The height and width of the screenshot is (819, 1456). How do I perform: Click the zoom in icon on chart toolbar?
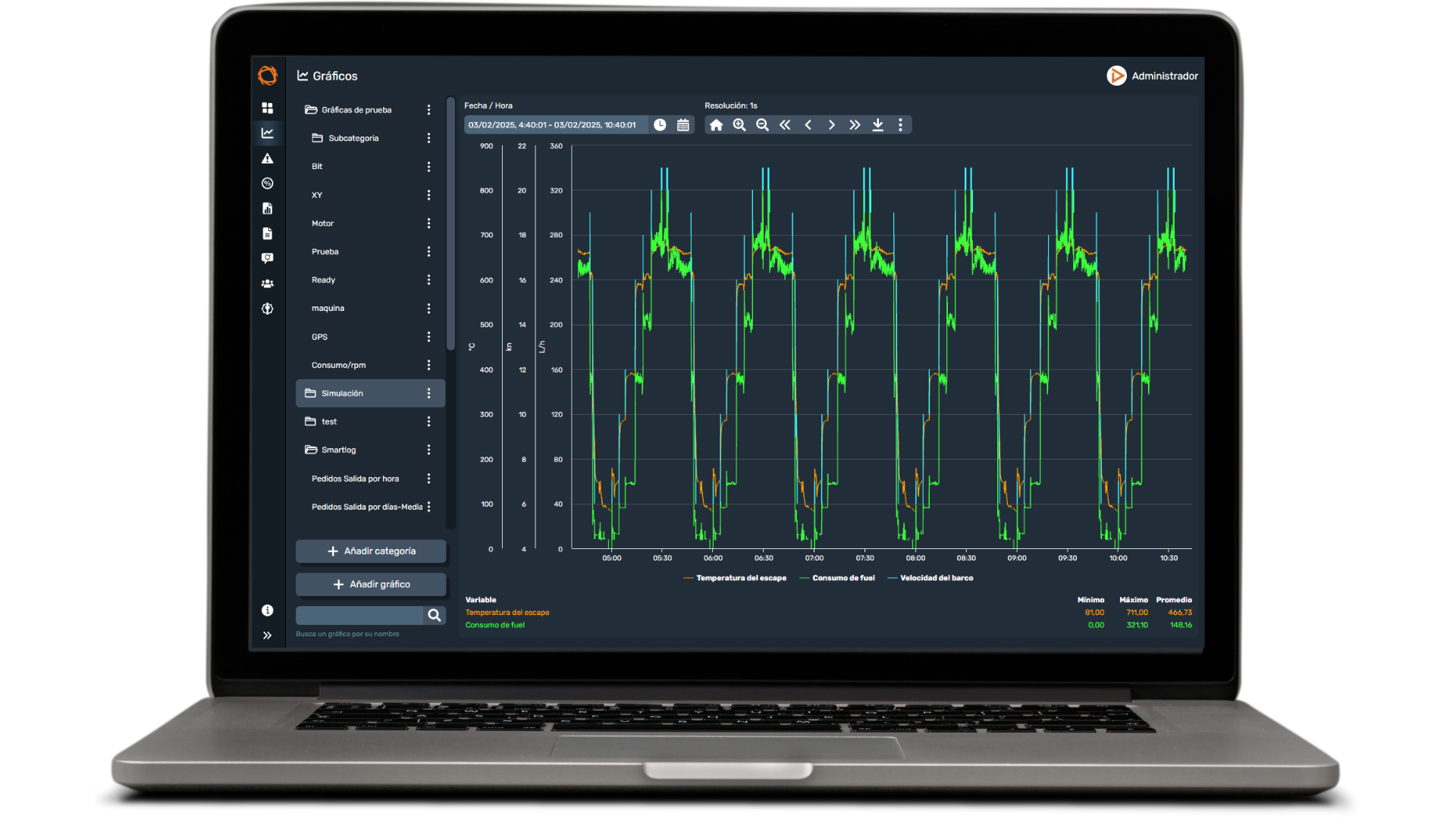point(740,124)
